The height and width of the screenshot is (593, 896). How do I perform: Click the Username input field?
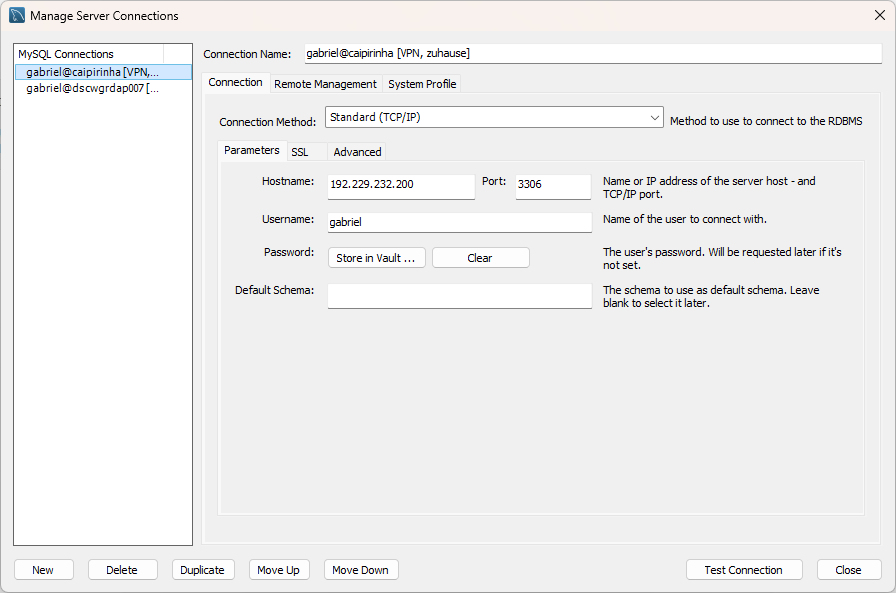(459, 223)
